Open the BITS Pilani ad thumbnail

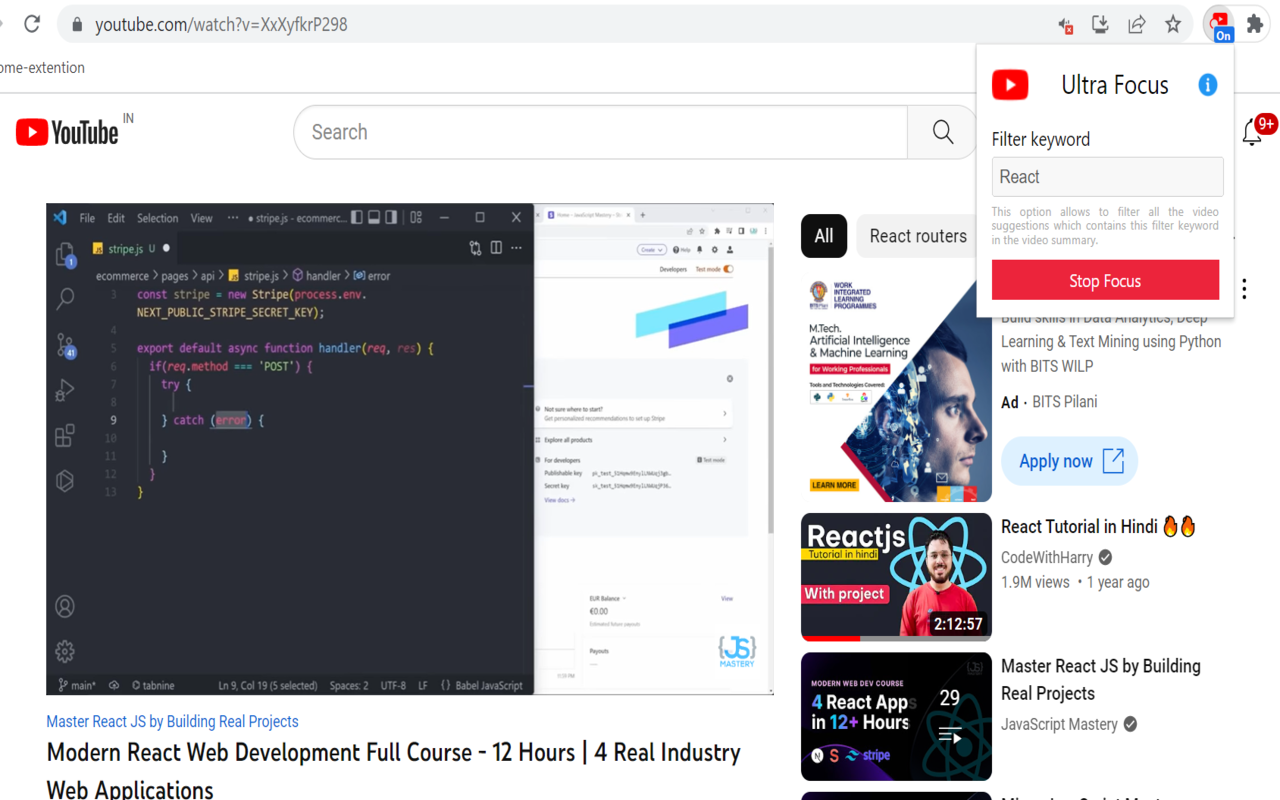pos(896,390)
